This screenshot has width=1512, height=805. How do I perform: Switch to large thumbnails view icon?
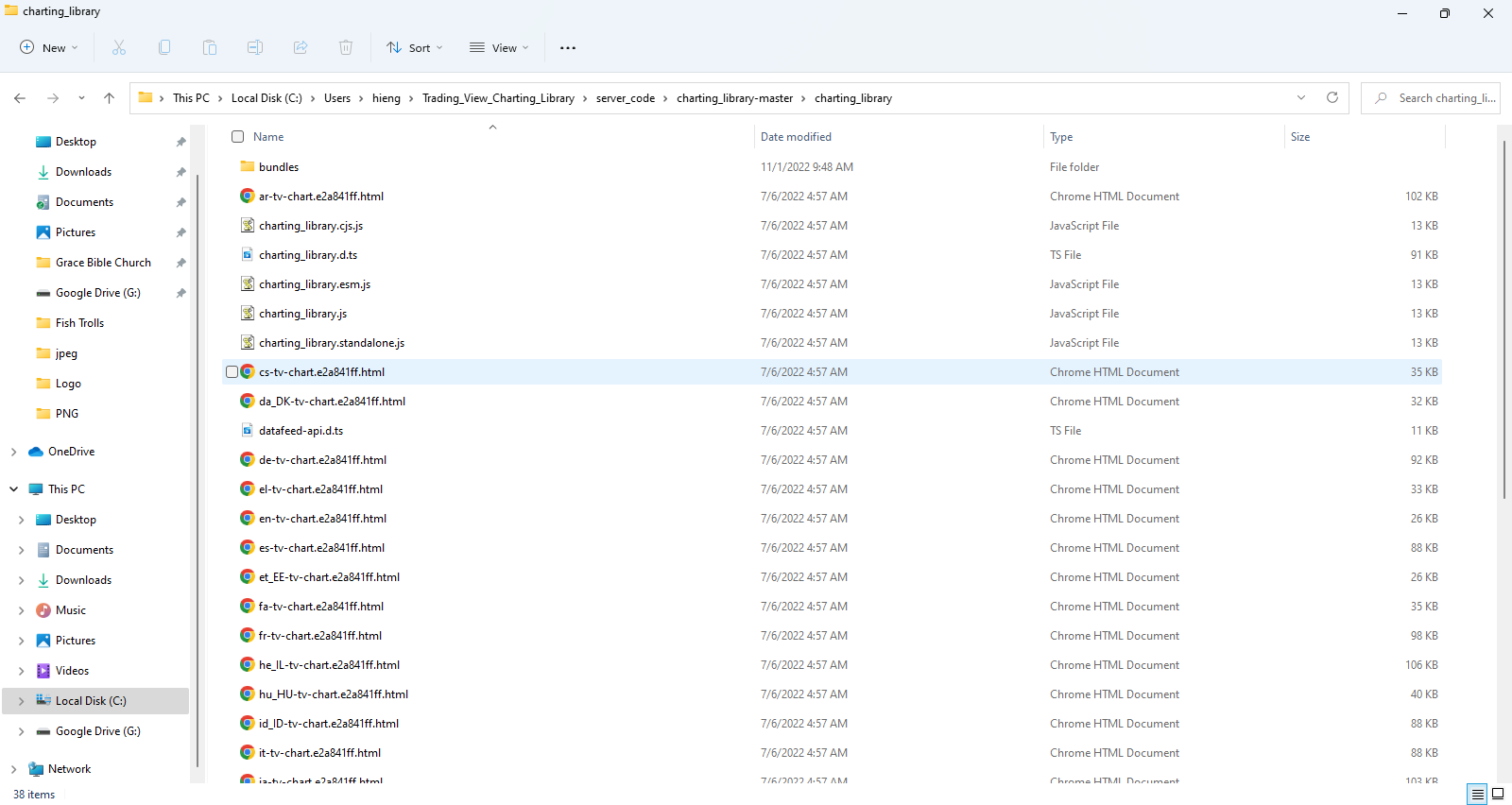click(1498, 795)
